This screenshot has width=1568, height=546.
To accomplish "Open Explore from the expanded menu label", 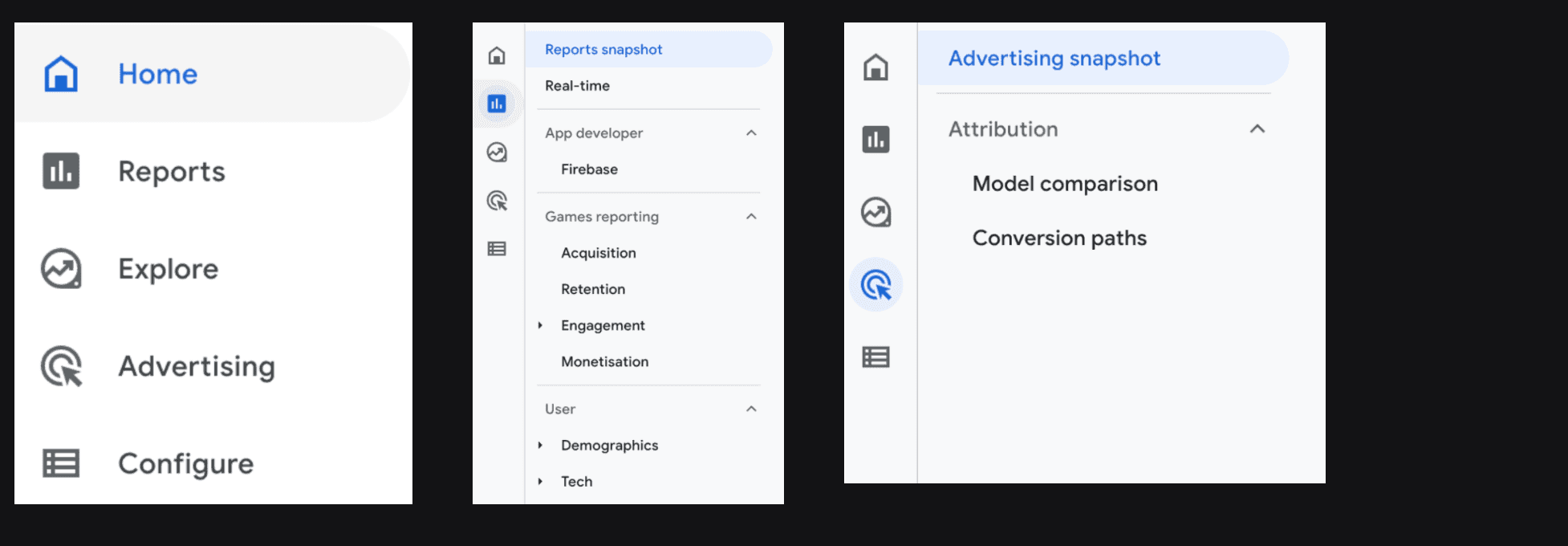I will point(169,269).
